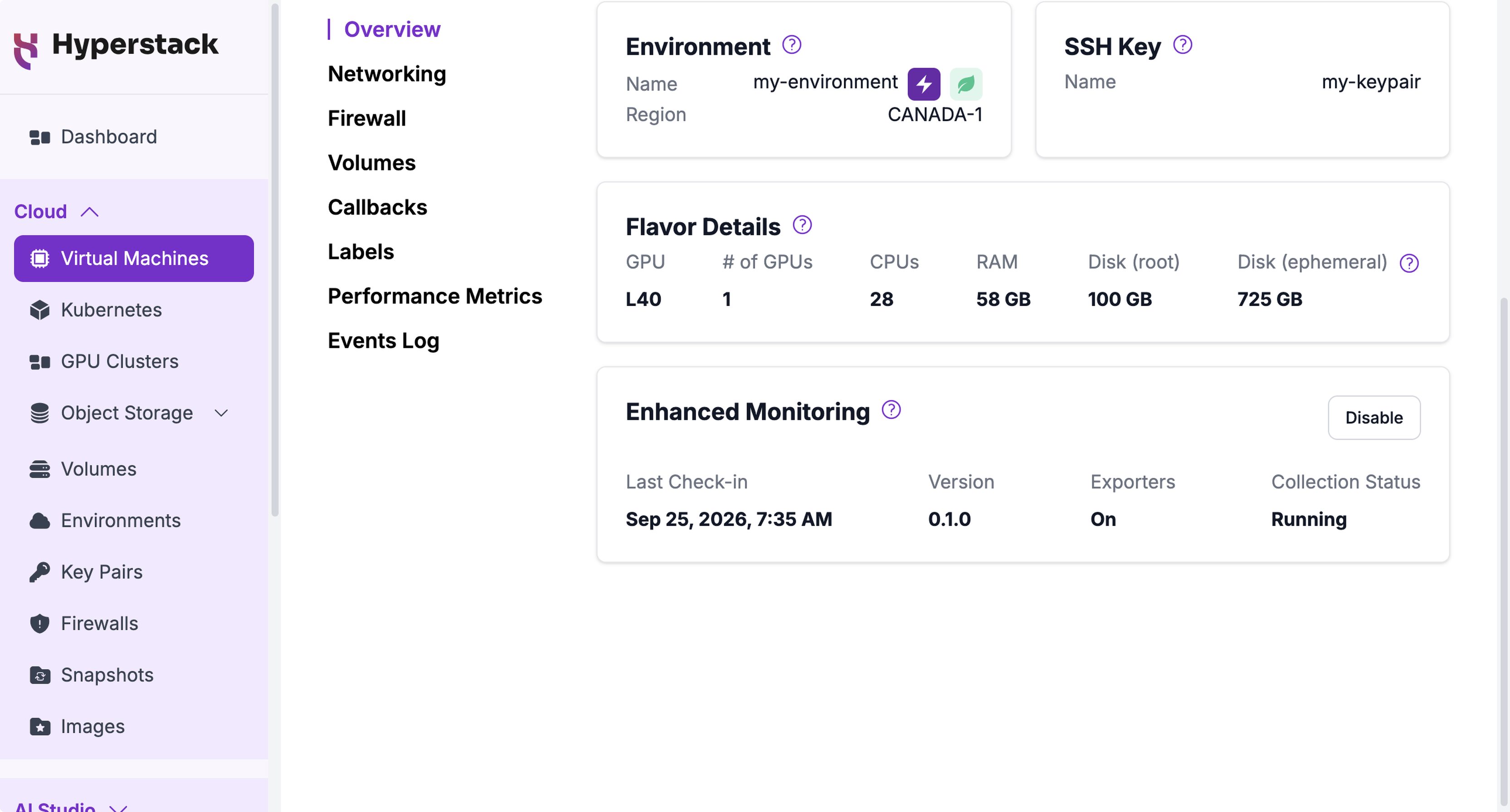
Task: Click the 58 GB RAM value
Action: [1003, 300]
